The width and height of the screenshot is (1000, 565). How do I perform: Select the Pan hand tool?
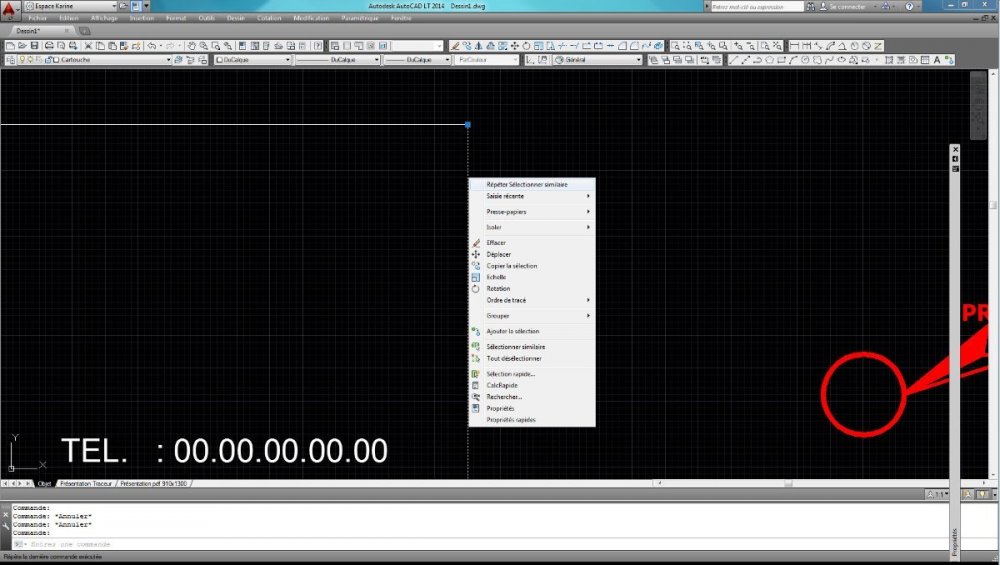coord(191,46)
